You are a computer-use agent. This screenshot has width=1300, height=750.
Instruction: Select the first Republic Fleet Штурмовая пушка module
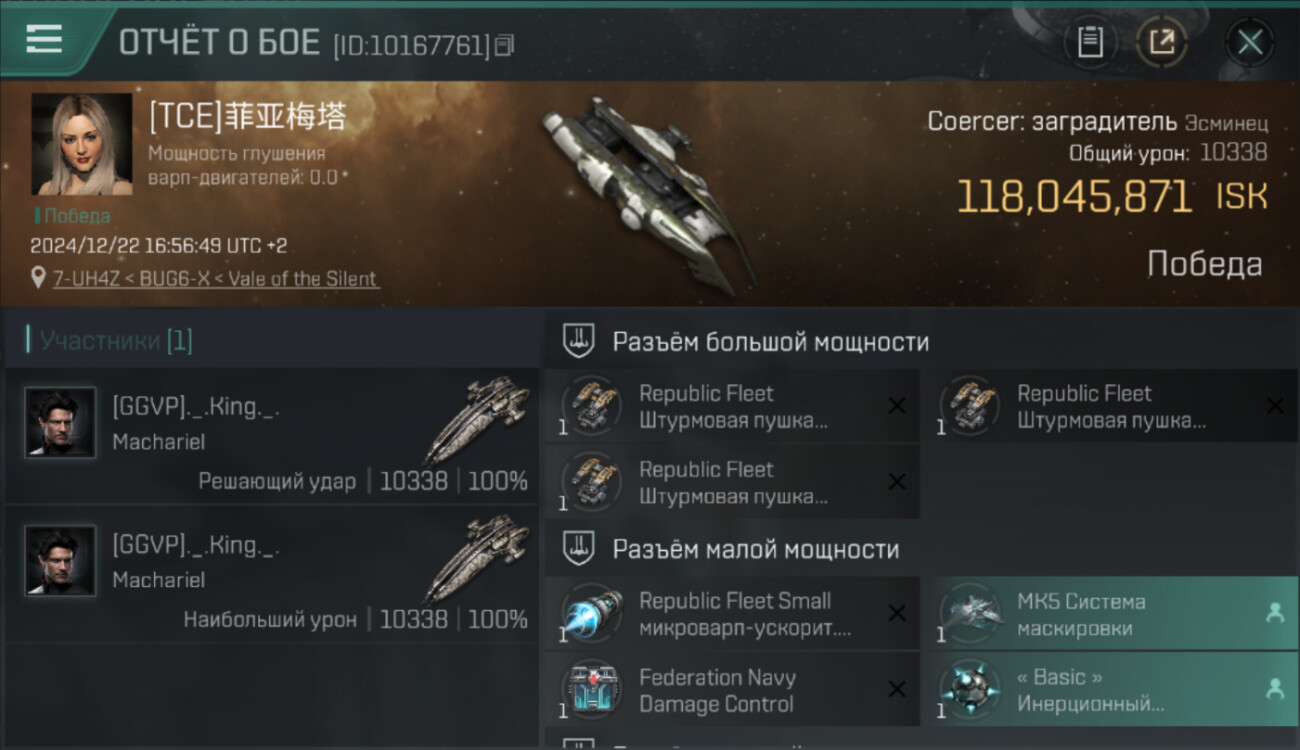point(732,406)
